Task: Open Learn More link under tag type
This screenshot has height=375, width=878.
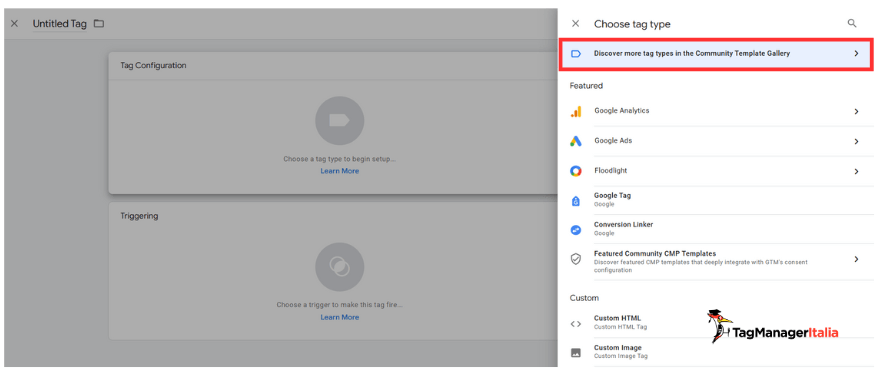Action: 339,171
